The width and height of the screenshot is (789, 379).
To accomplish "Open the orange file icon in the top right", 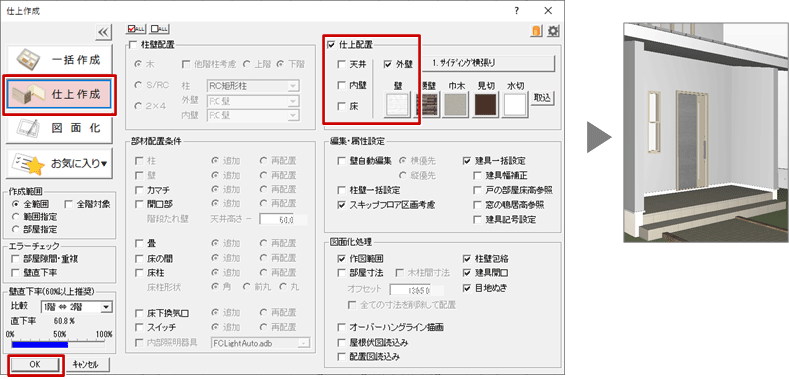I will click(537, 31).
